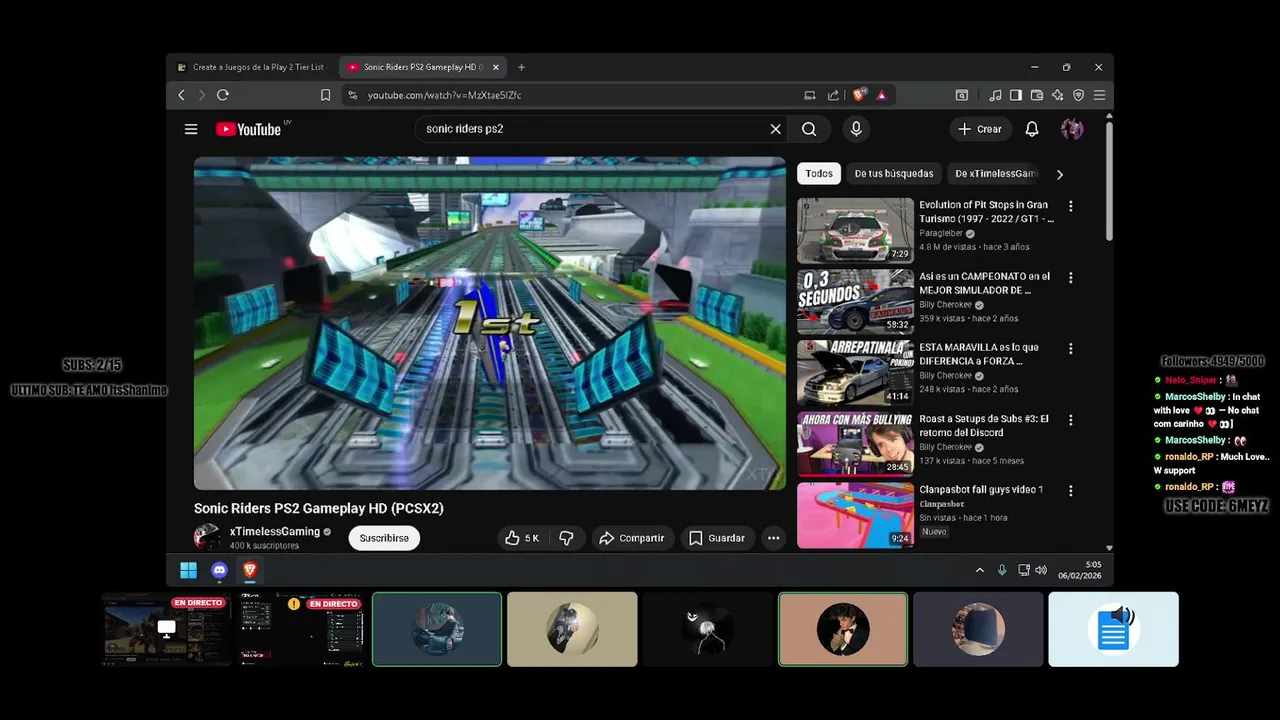Go forward with the browser forward arrow

point(201,95)
